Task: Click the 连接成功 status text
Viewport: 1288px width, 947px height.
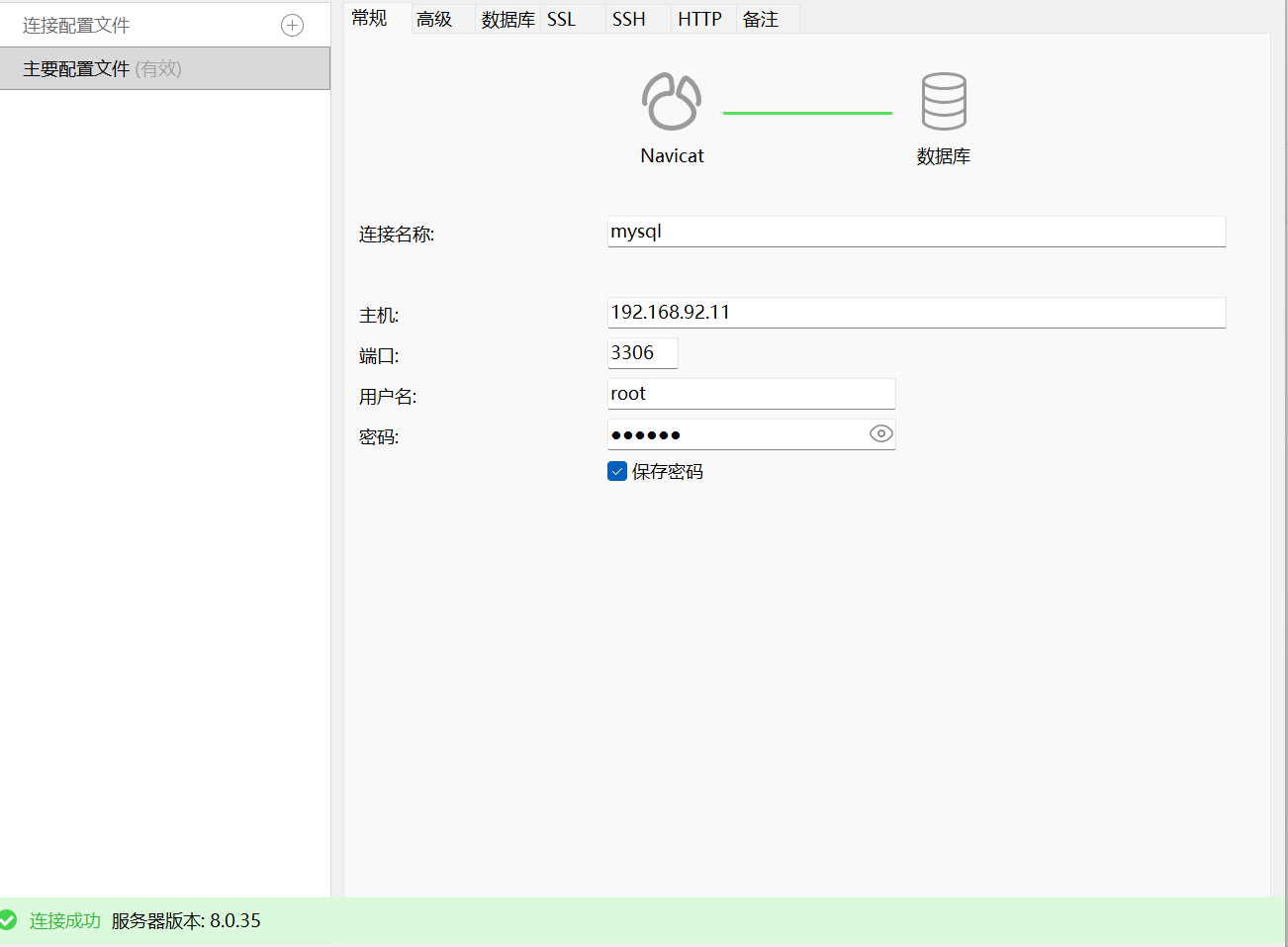Action: [x=65, y=920]
